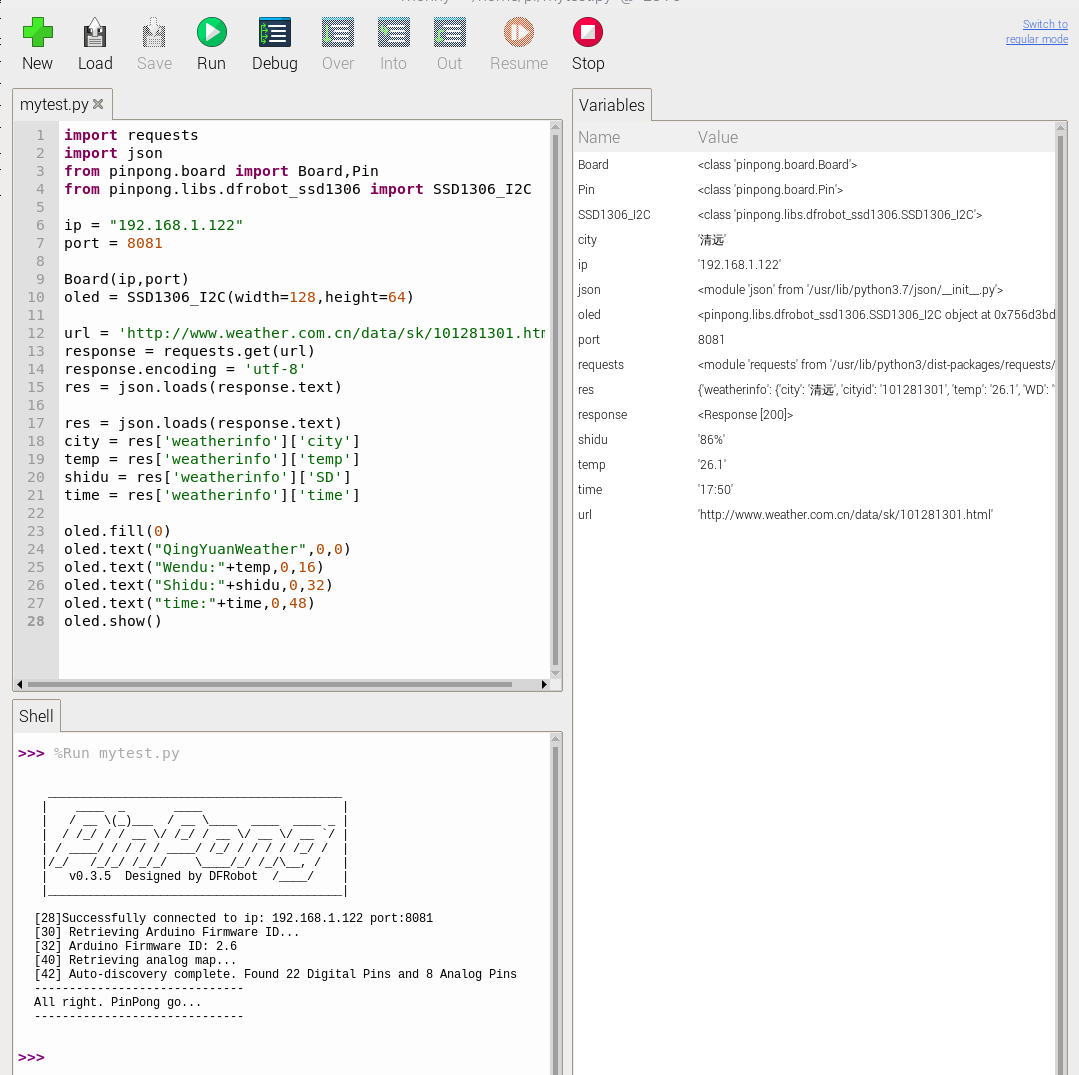
Task: Click line number 28 in editor gutter
Action: coord(36,621)
